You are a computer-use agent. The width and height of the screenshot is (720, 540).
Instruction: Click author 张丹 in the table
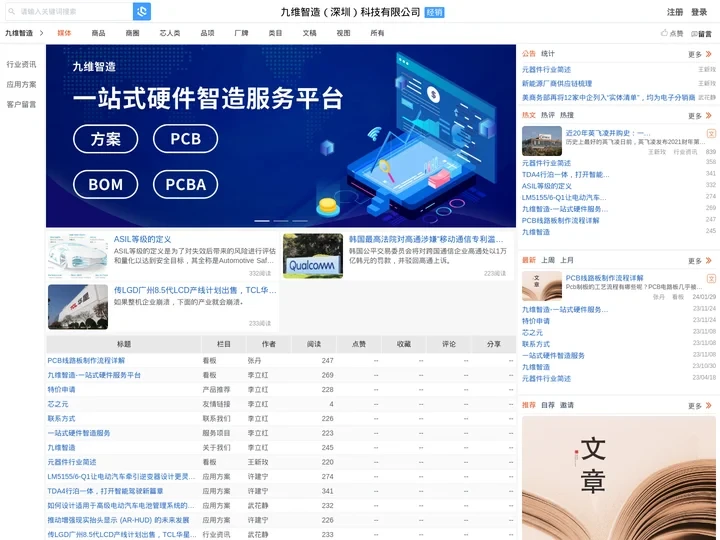click(254, 360)
